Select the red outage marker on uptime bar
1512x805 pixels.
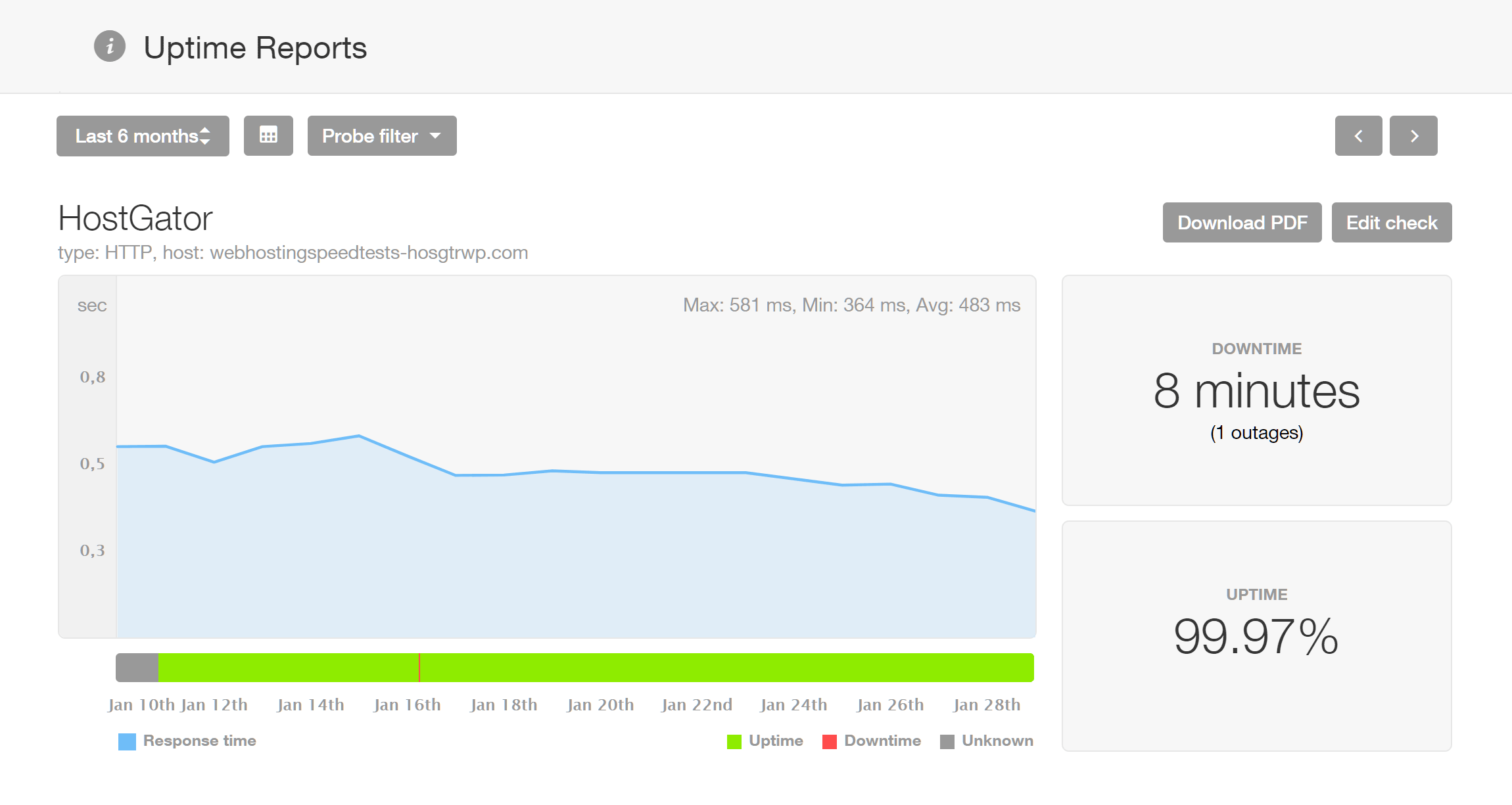pos(419,668)
